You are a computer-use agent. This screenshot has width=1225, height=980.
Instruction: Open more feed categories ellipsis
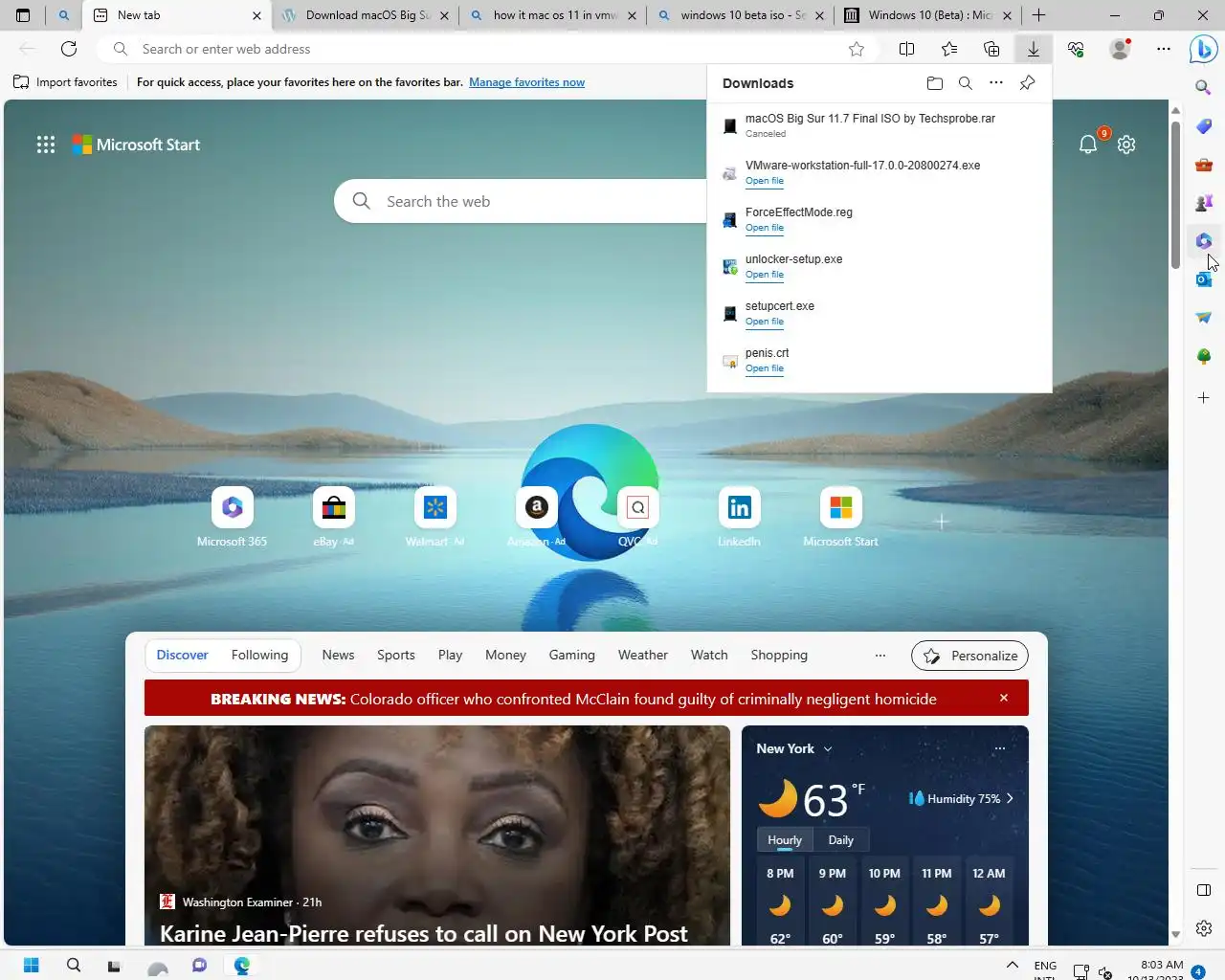880,656
